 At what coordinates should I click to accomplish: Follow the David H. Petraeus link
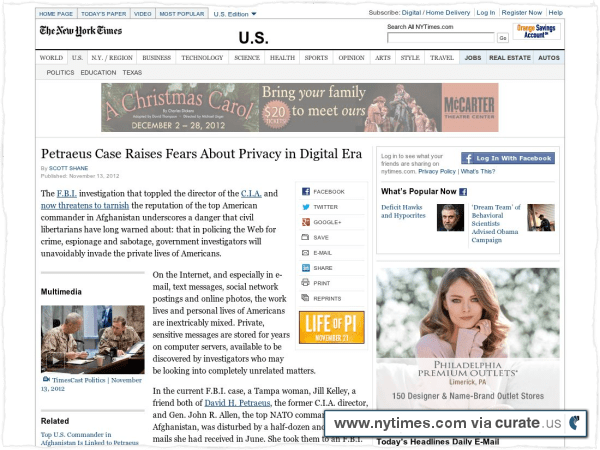coord(237,403)
